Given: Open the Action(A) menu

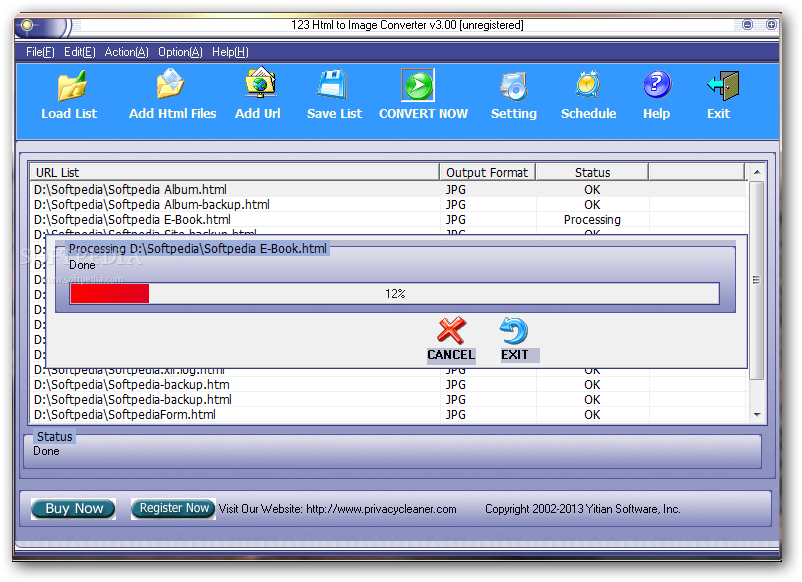Looking at the screenshot, I should pyautogui.click(x=126, y=52).
